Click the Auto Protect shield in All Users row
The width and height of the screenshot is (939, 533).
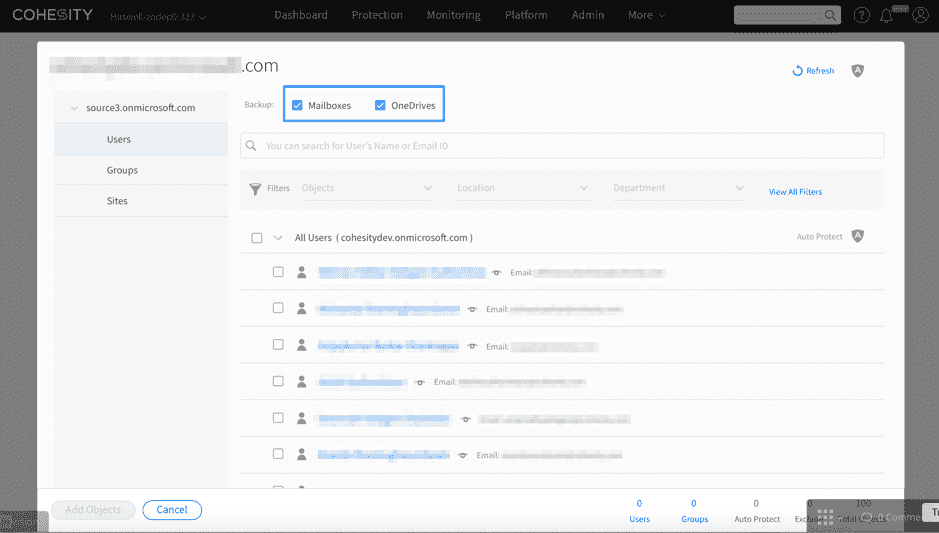857,237
